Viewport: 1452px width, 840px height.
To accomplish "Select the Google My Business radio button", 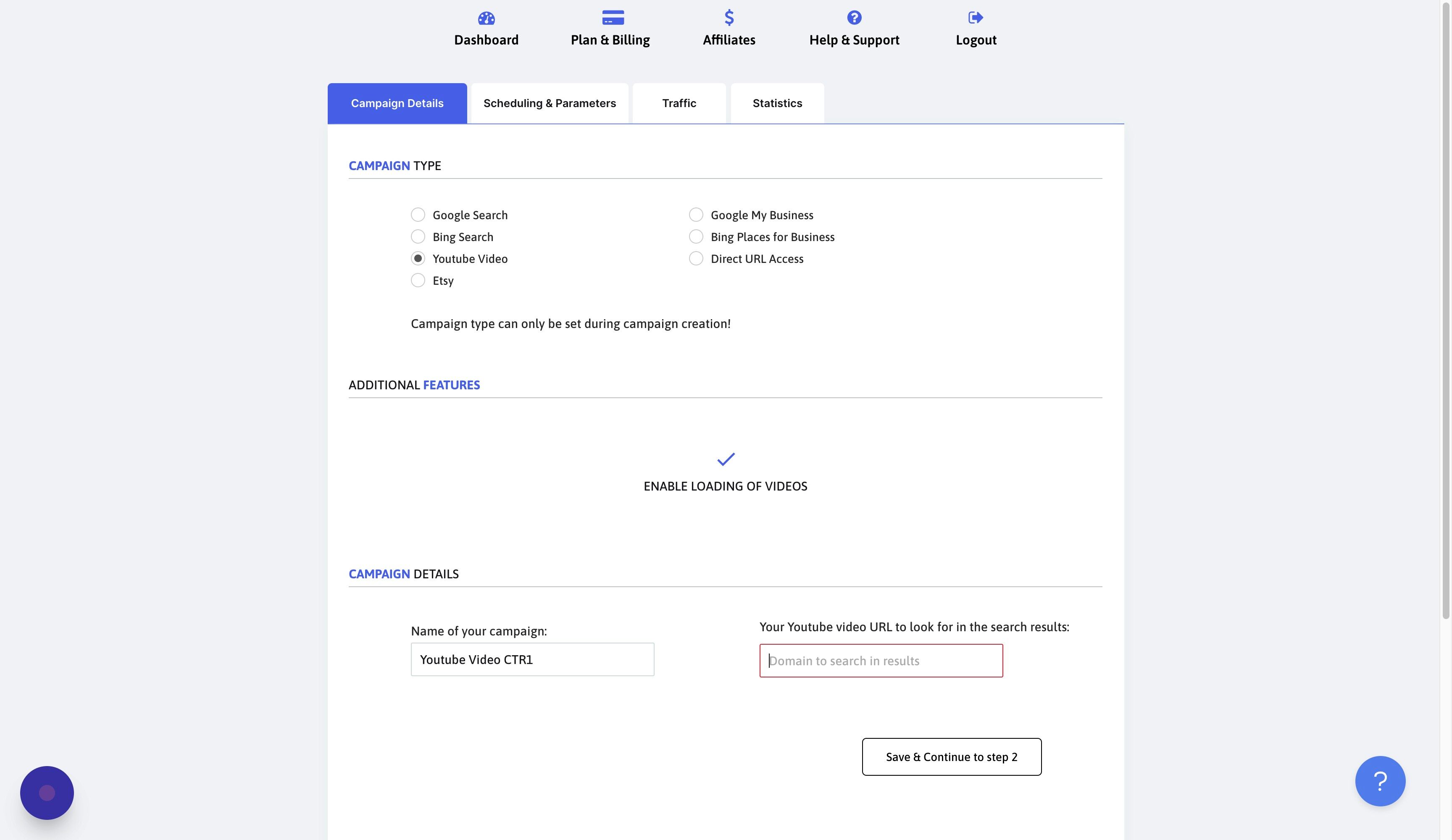I will tap(696, 215).
